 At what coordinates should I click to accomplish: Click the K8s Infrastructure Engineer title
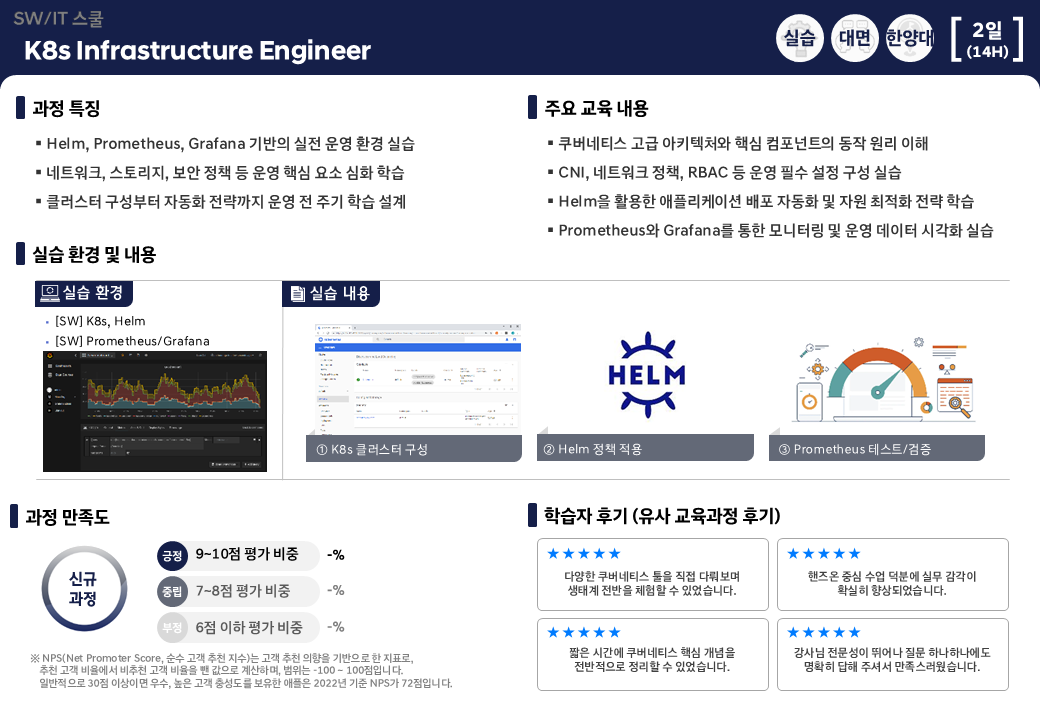[x=197, y=50]
